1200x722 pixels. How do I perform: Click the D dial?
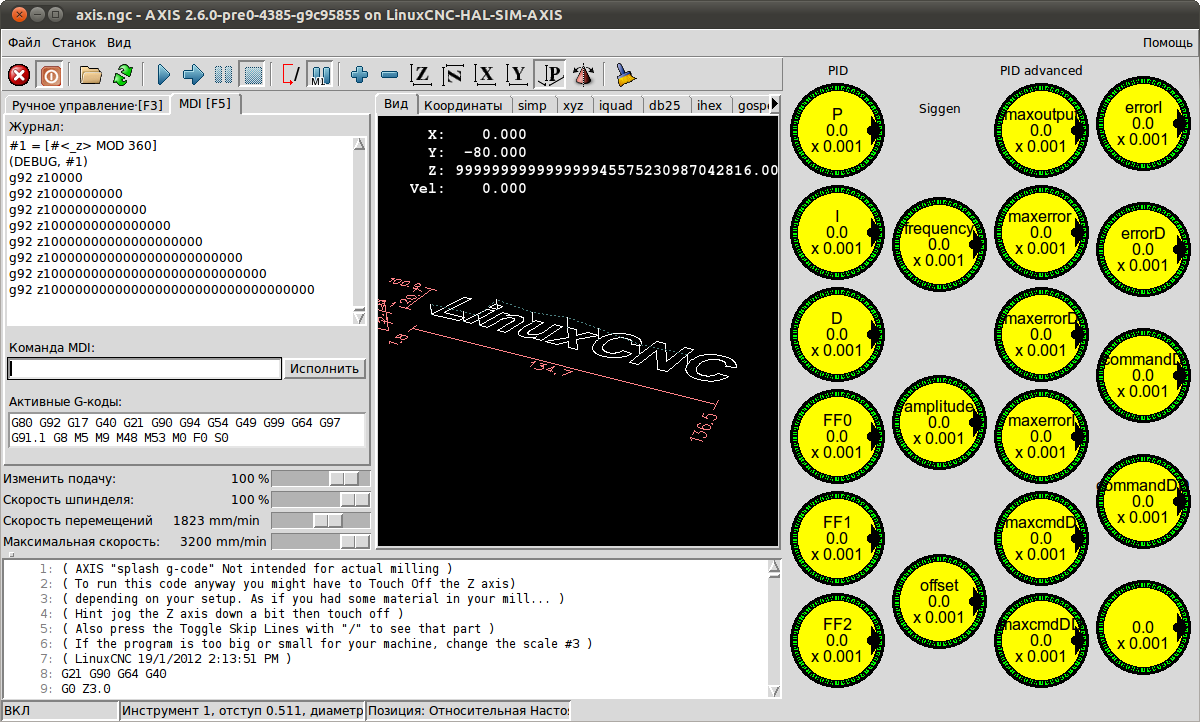837,335
